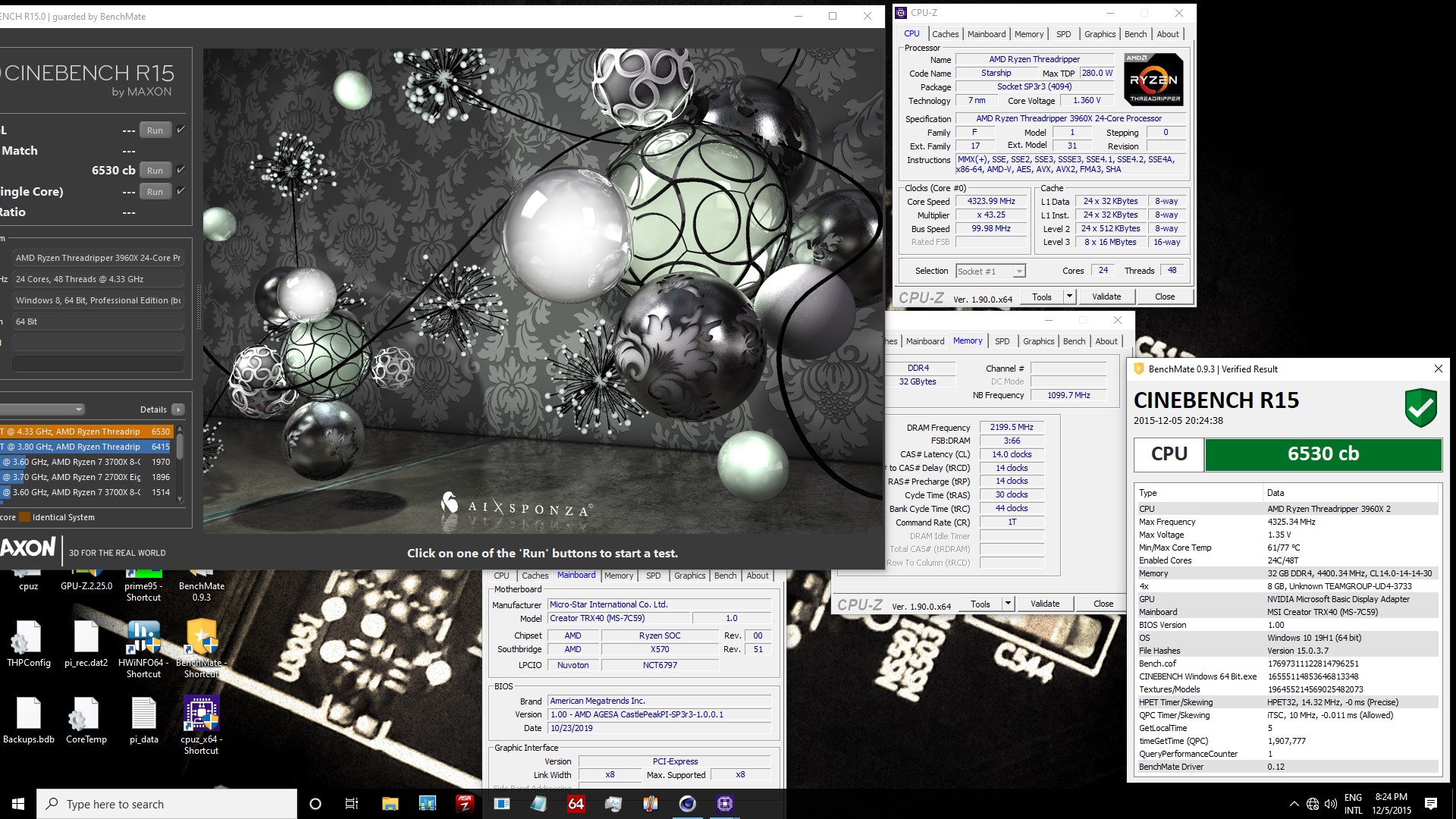Toggle the CPU Single Core test checkmark
This screenshot has height=819, width=1456.
pos(180,191)
